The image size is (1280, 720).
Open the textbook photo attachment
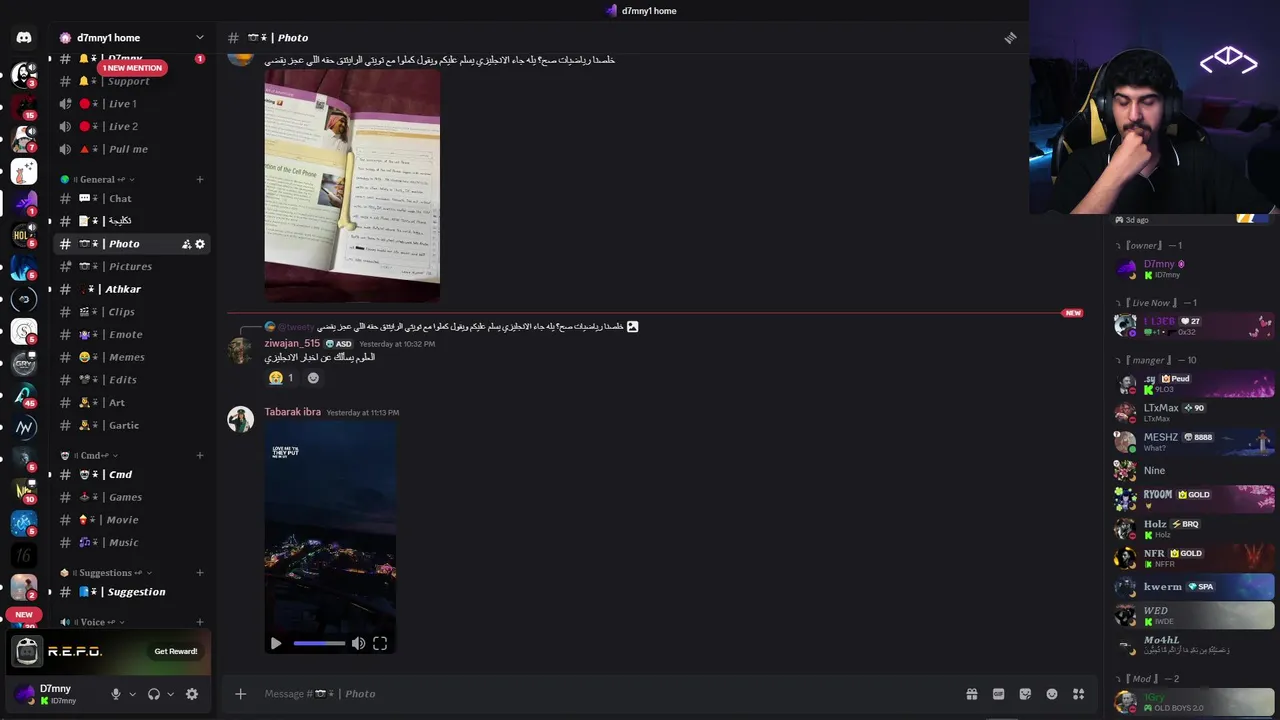tap(352, 186)
